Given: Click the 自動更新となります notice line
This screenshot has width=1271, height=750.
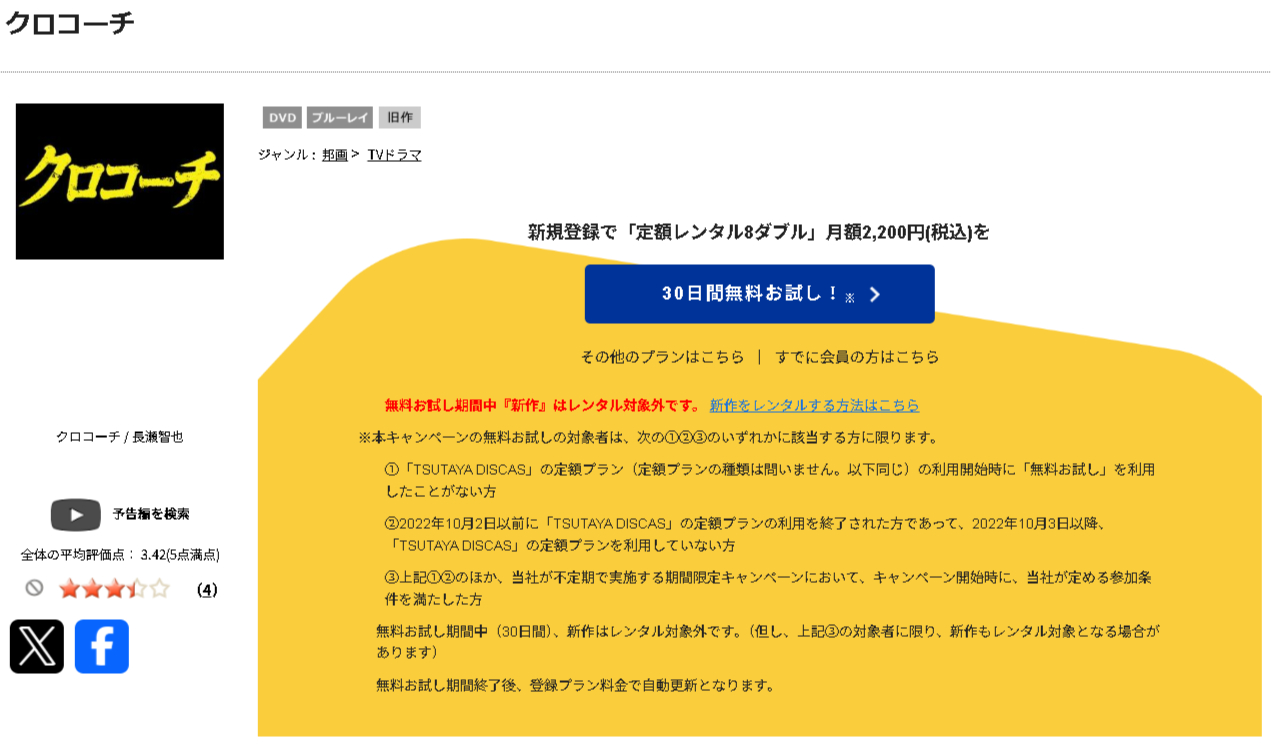Looking at the screenshot, I should (x=576, y=685).
